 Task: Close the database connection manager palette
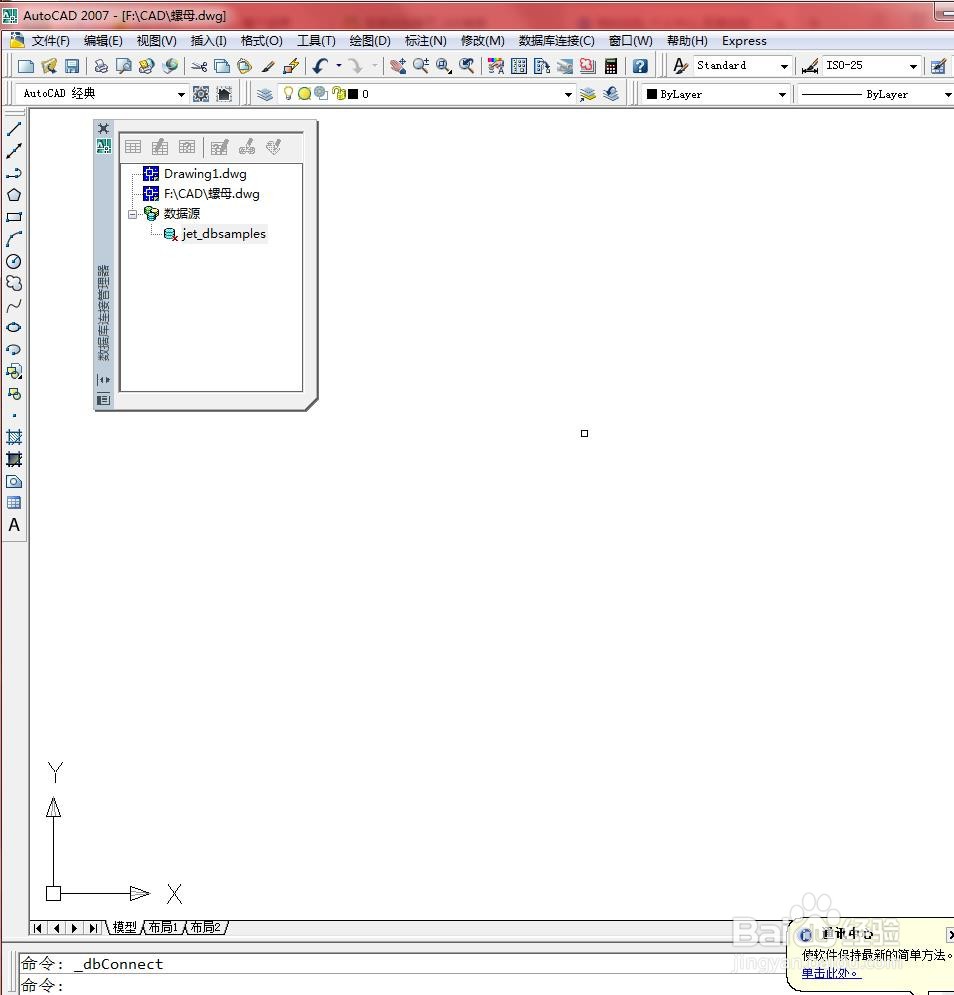103,128
